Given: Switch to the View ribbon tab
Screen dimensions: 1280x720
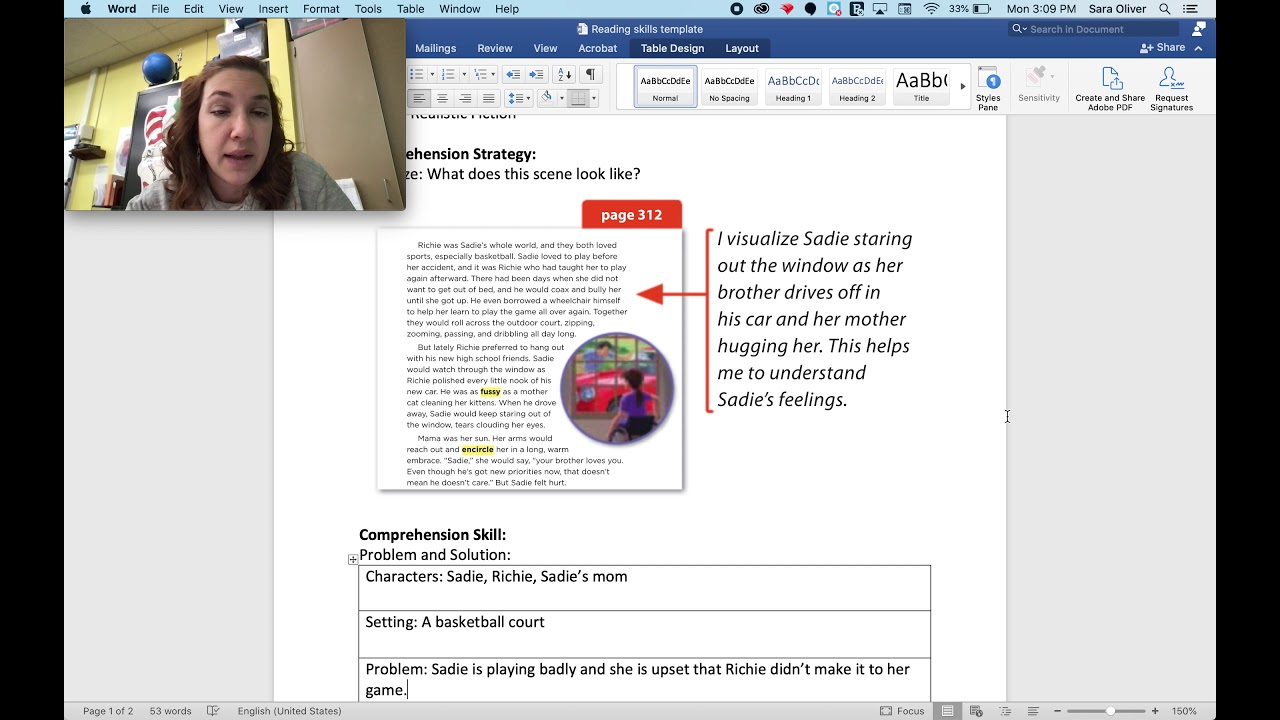Looking at the screenshot, I should pos(545,48).
